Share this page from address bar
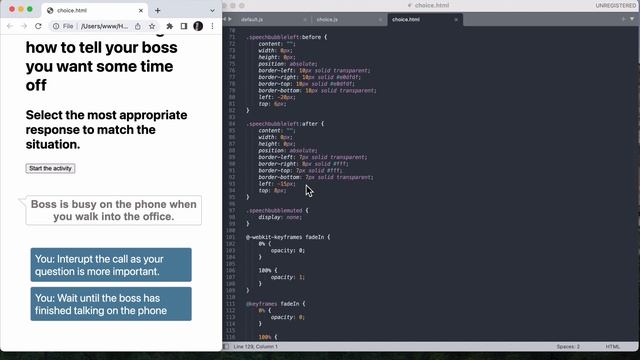Image resolution: width=640 pixels, height=360 pixels. click(x=138, y=26)
